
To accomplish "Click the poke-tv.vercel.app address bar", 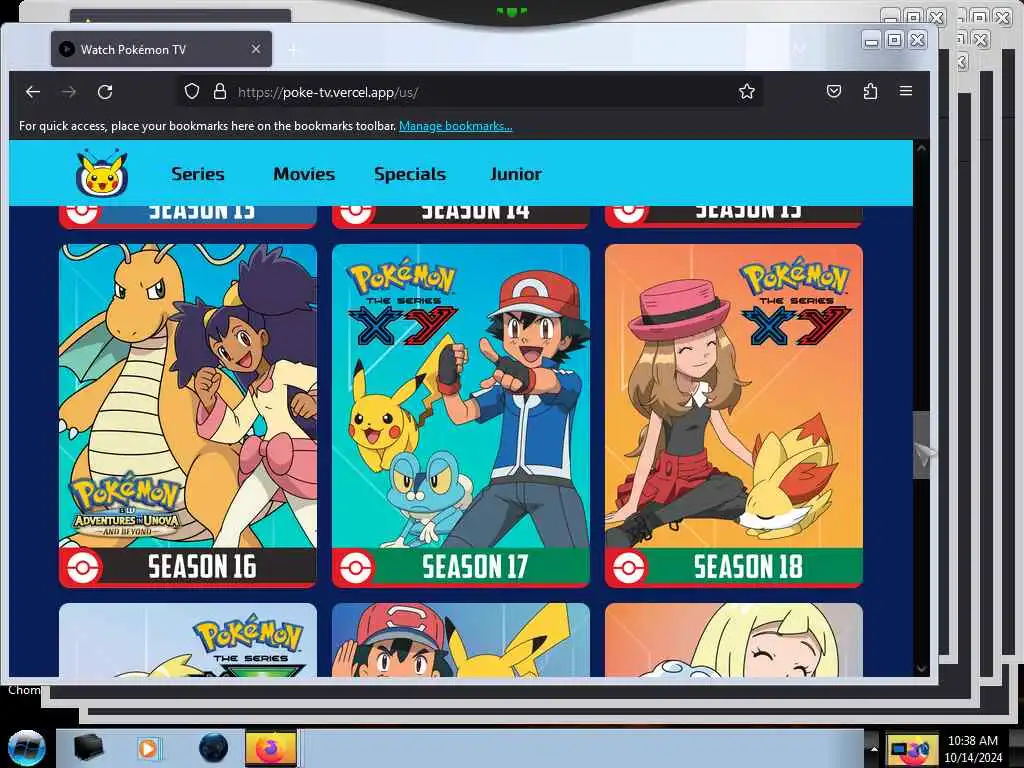I will pos(470,91).
